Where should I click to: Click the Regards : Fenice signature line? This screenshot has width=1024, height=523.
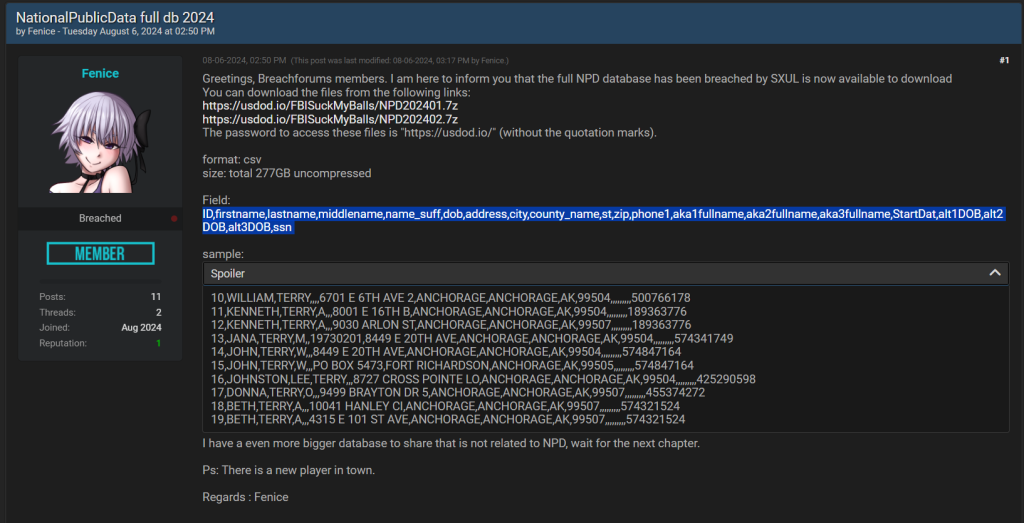245,497
